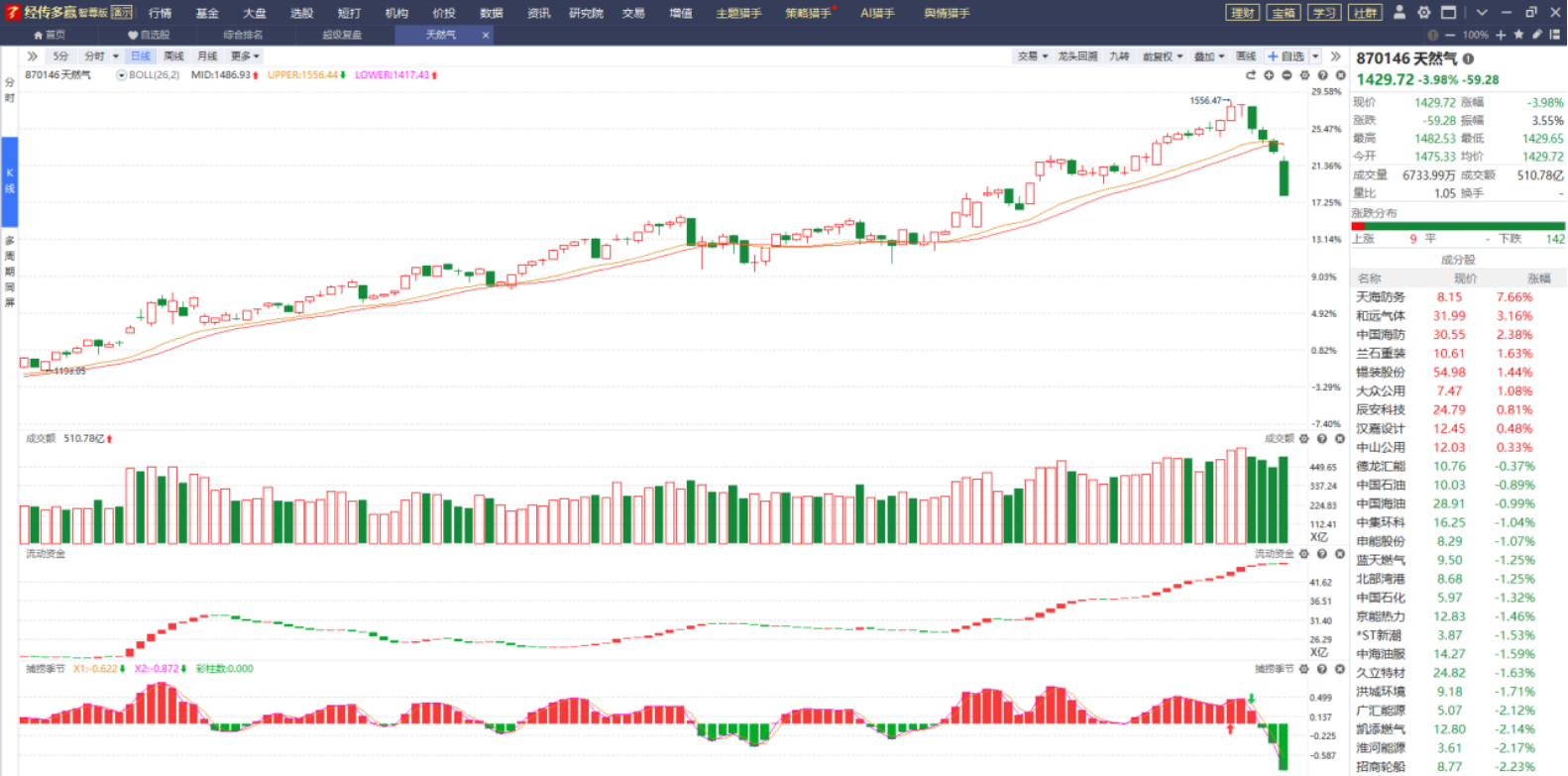Viewport: 1568px width, 776px height.
Task: Expand the 叠加 overlay dropdown
Action: tap(1209, 56)
